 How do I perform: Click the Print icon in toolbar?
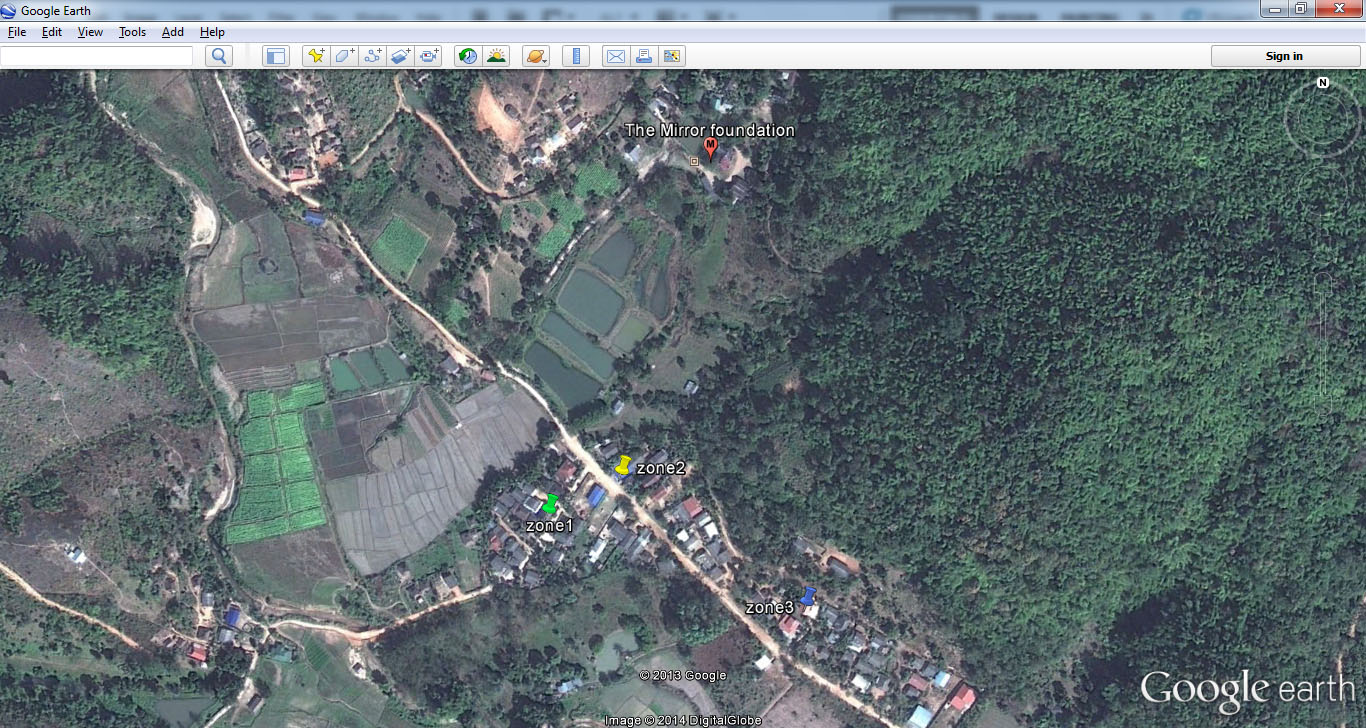click(x=643, y=56)
